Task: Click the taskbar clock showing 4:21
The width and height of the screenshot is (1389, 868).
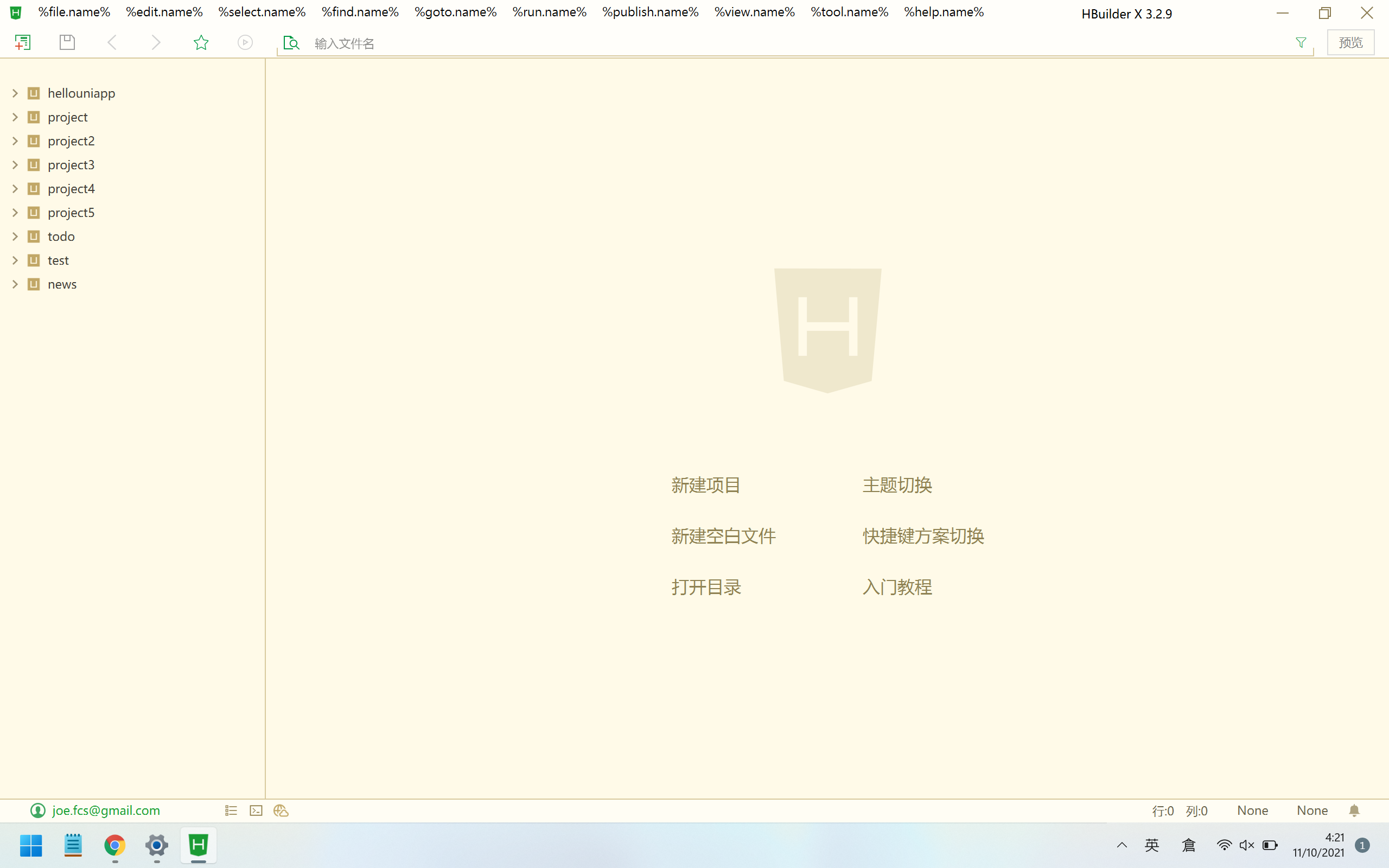Action: coord(1318,845)
